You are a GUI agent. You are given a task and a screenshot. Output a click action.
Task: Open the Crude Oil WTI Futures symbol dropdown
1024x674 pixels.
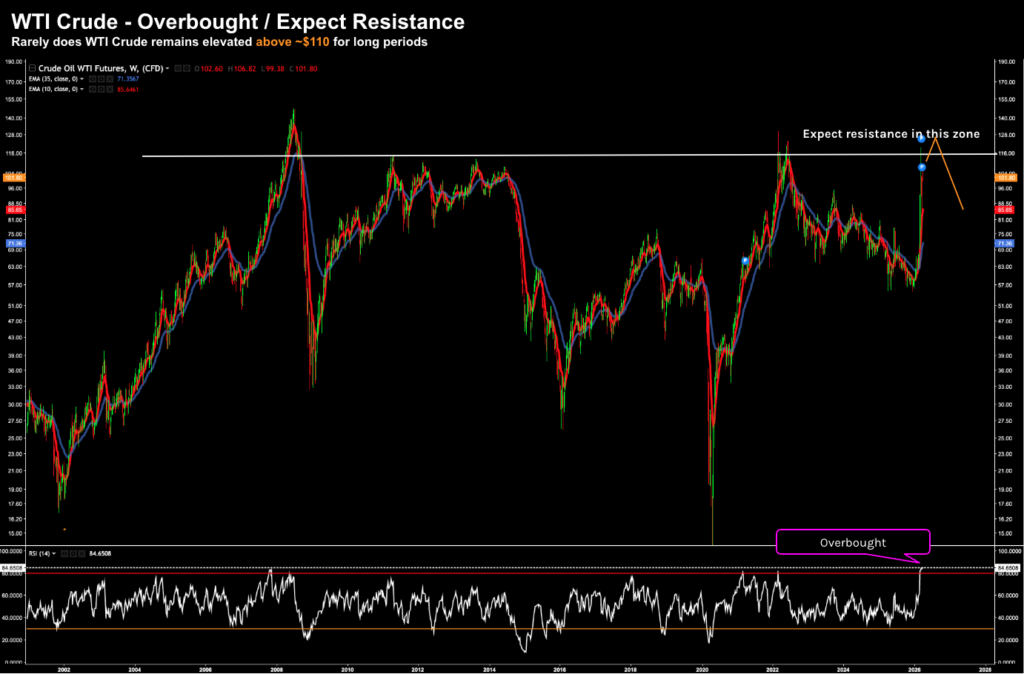click(166, 68)
